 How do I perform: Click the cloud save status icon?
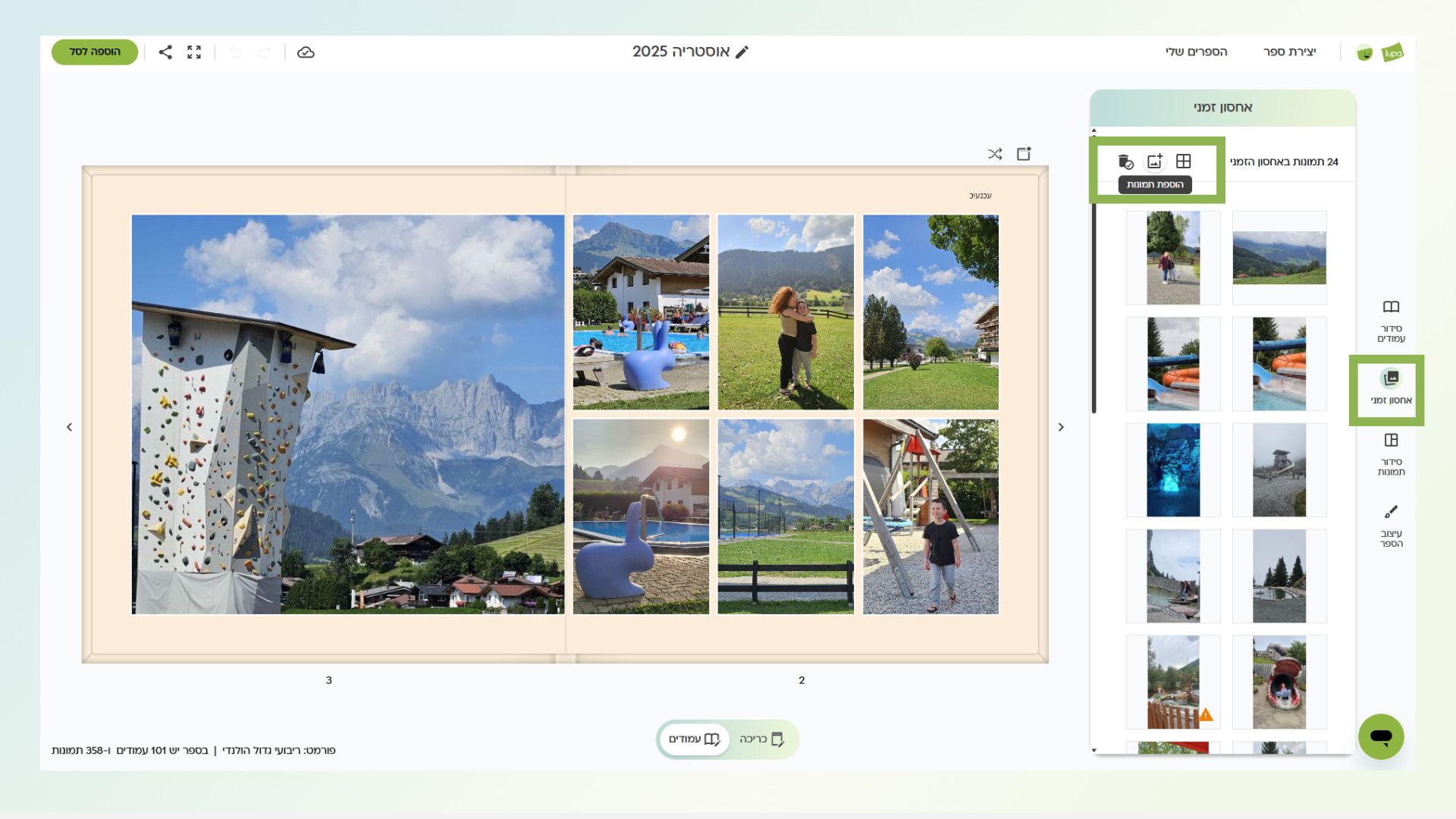[306, 52]
